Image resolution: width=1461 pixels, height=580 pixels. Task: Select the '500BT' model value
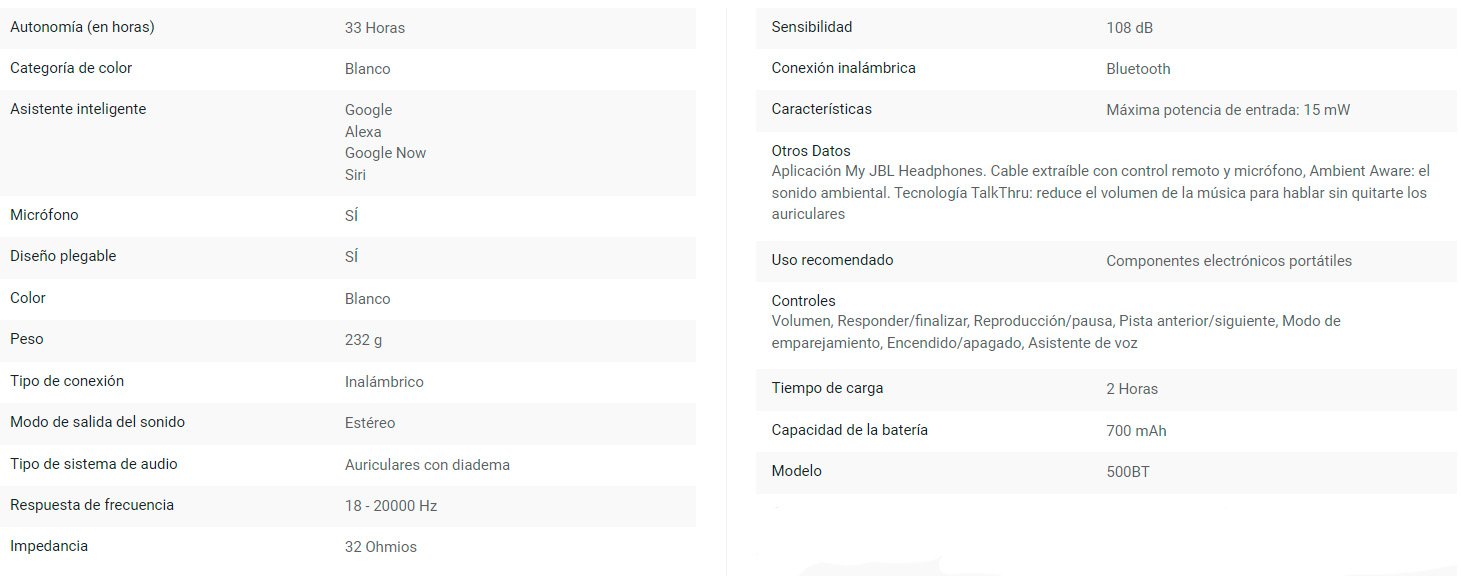point(1128,472)
